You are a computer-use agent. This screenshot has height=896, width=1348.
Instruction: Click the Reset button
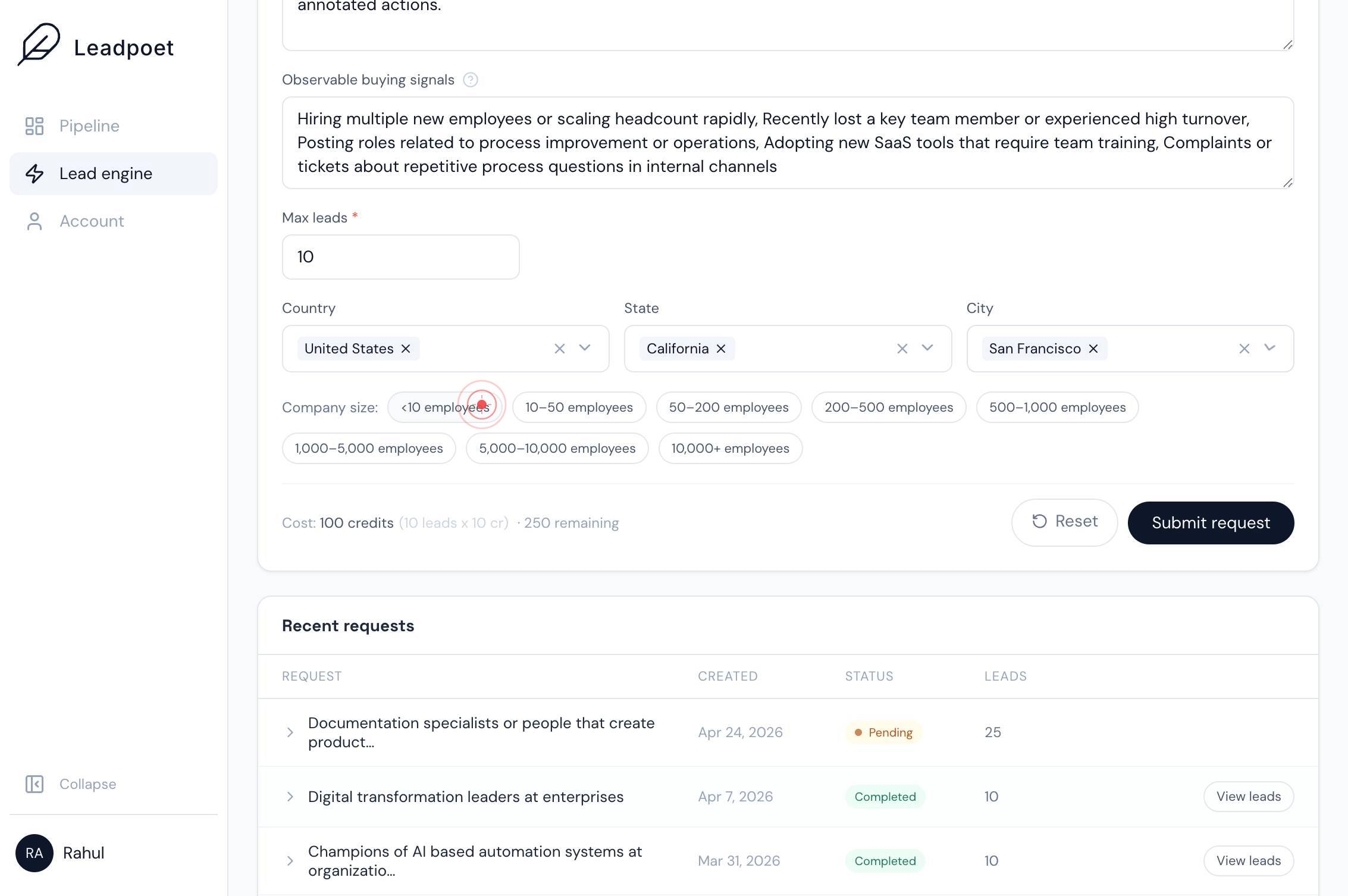(1064, 522)
